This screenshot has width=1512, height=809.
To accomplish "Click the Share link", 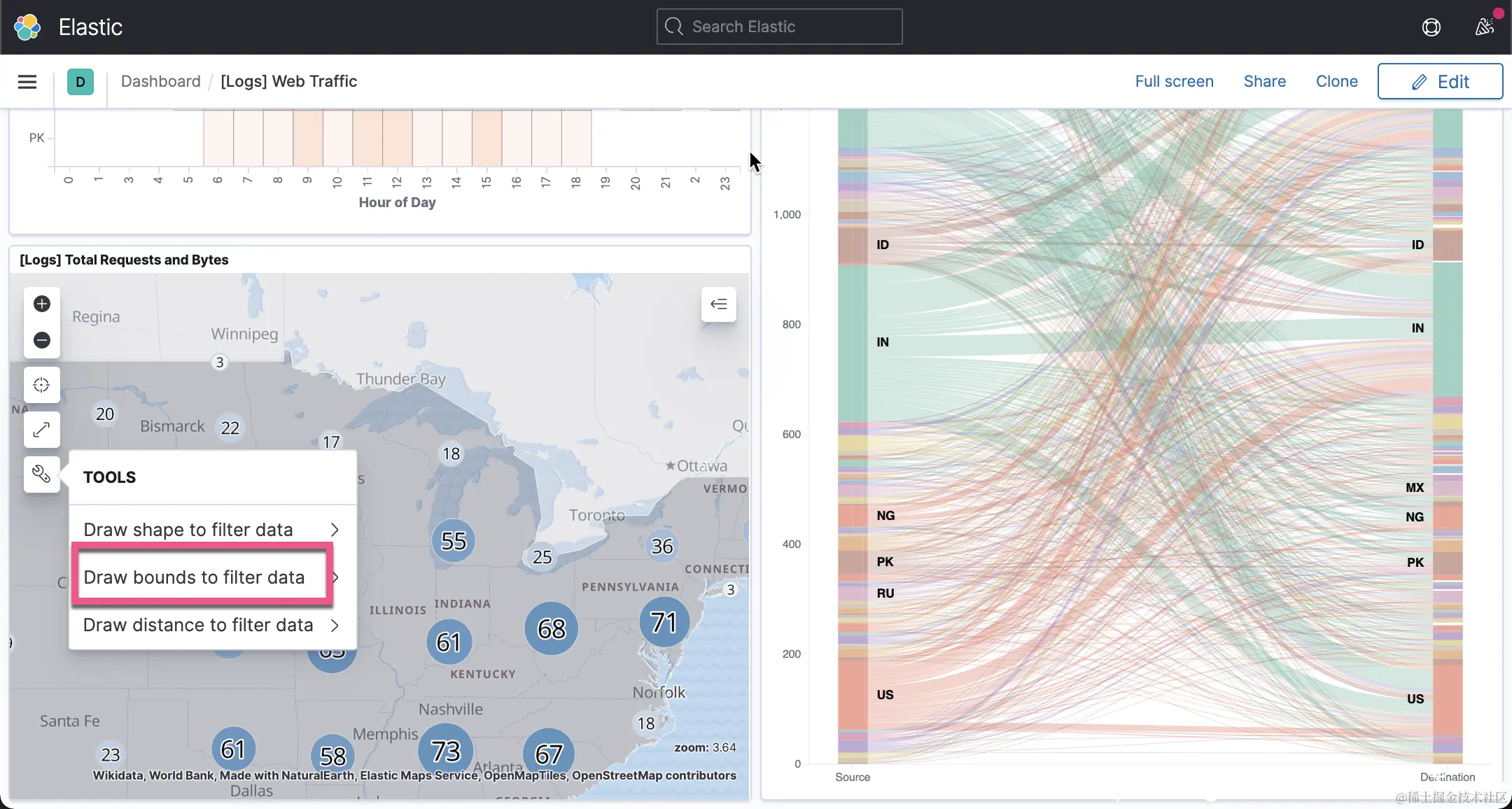I will (x=1264, y=81).
